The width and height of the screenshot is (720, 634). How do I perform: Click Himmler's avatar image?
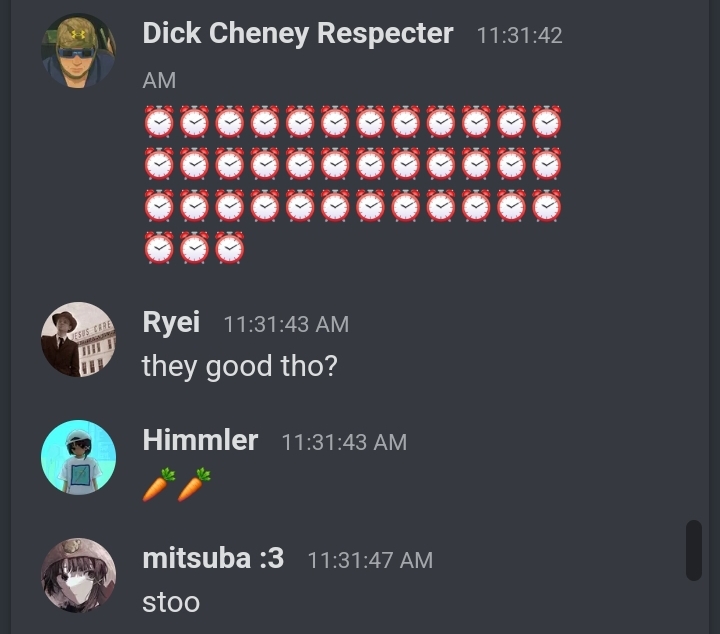coord(79,457)
